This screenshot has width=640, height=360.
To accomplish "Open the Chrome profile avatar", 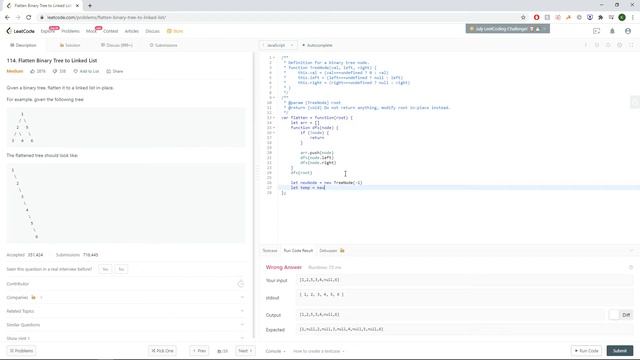I will [x=622, y=17].
